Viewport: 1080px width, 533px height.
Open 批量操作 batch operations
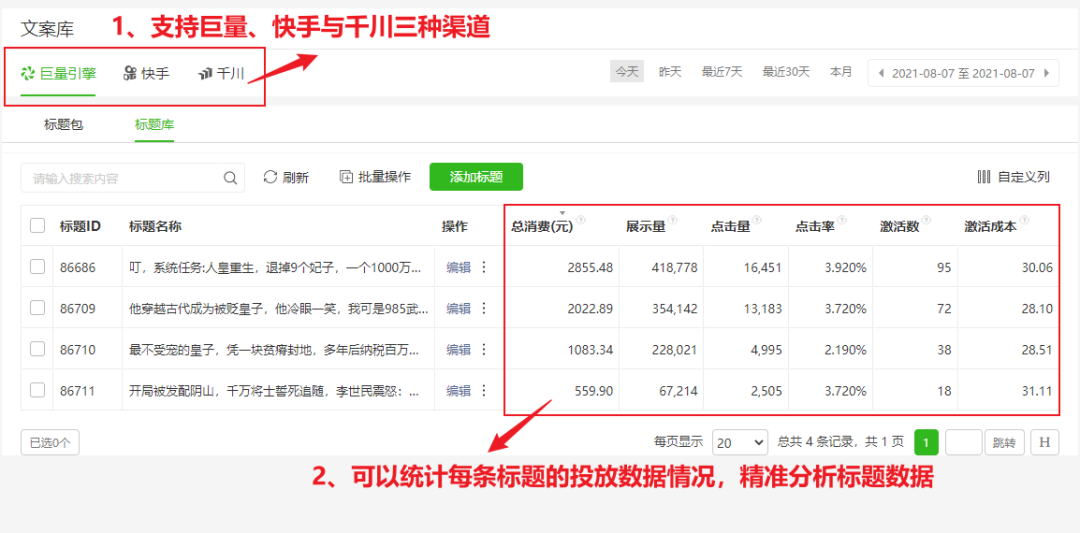(x=375, y=177)
